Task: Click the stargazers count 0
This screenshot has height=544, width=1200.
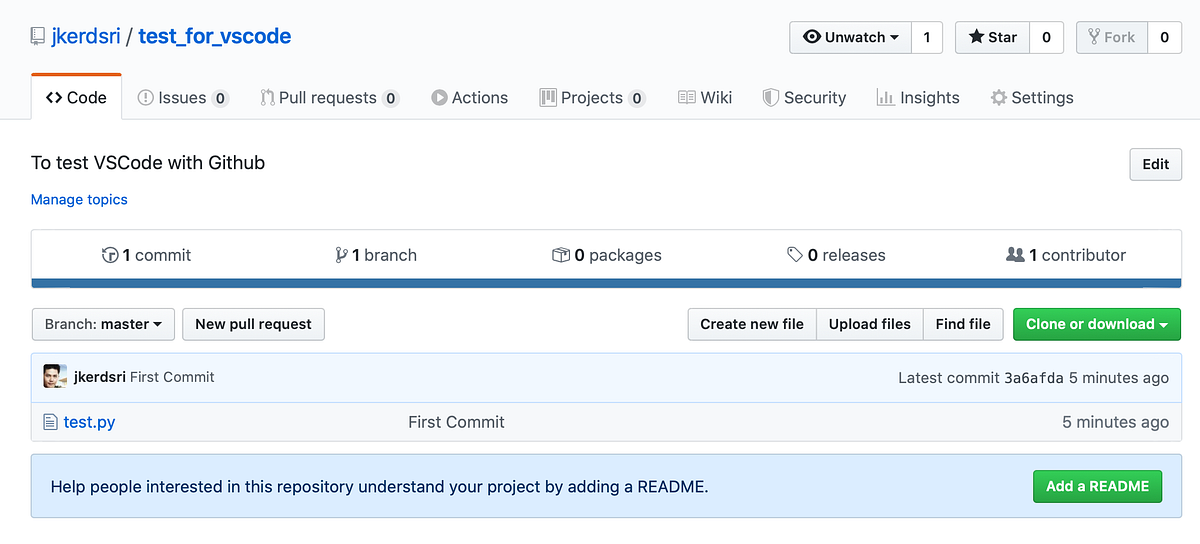Action: [x=1046, y=38]
